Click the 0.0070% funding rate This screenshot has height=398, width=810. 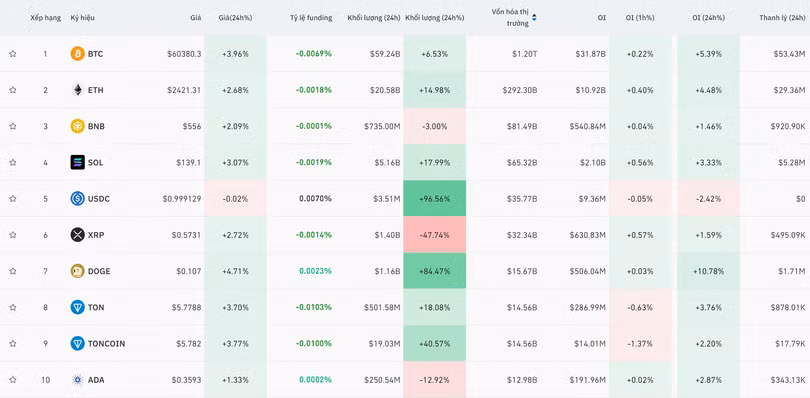(x=316, y=198)
